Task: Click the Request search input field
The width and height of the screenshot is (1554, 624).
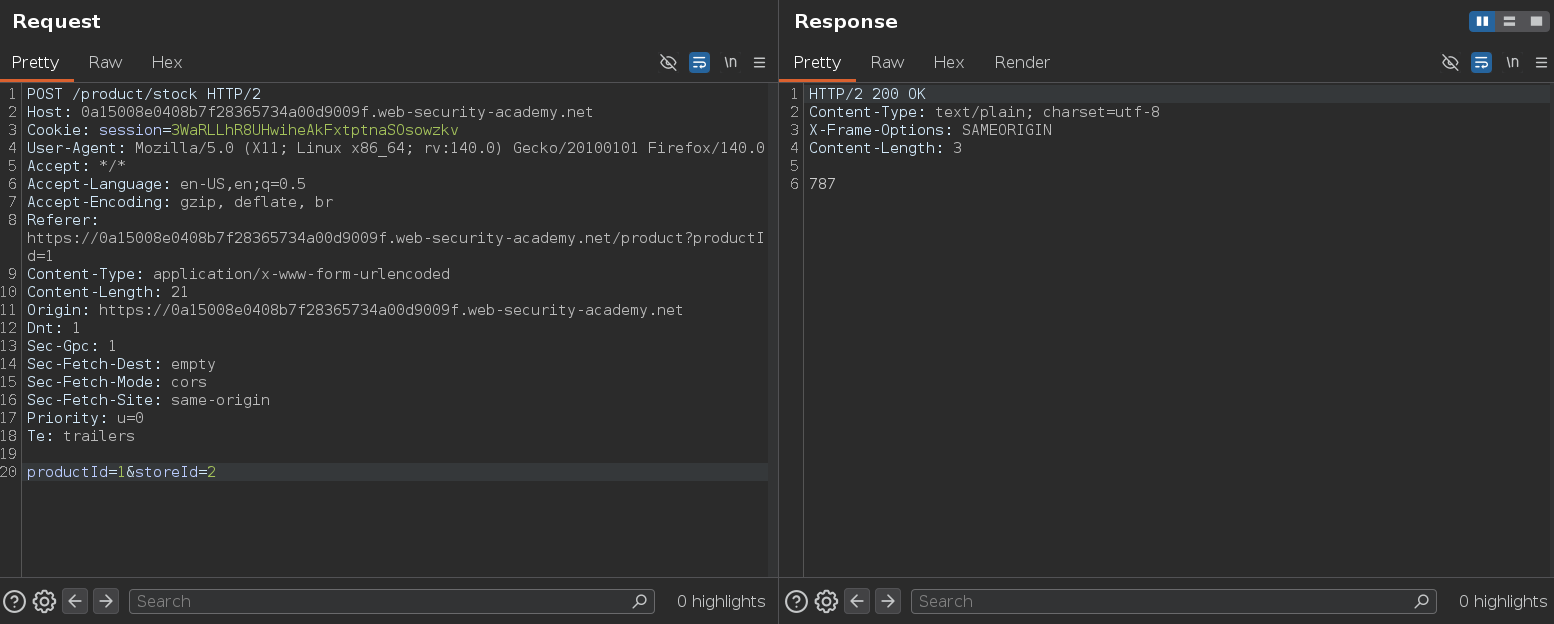Action: (392, 601)
